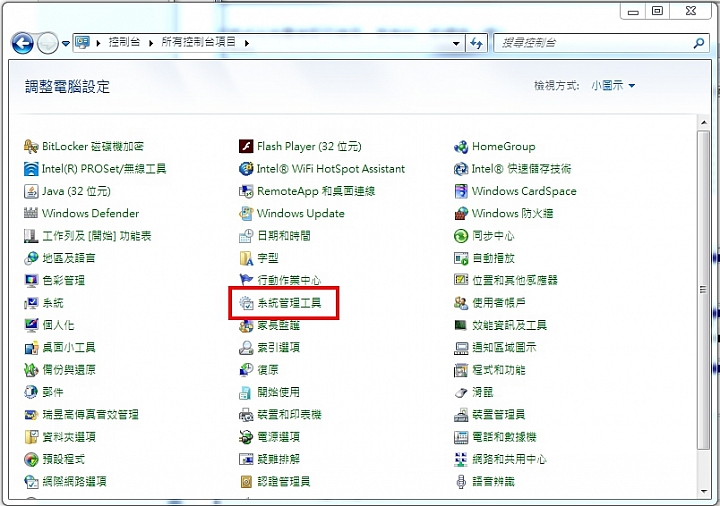Open the 使用者帳戶 users icon
This screenshot has width=720, height=506.
(x=461, y=303)
